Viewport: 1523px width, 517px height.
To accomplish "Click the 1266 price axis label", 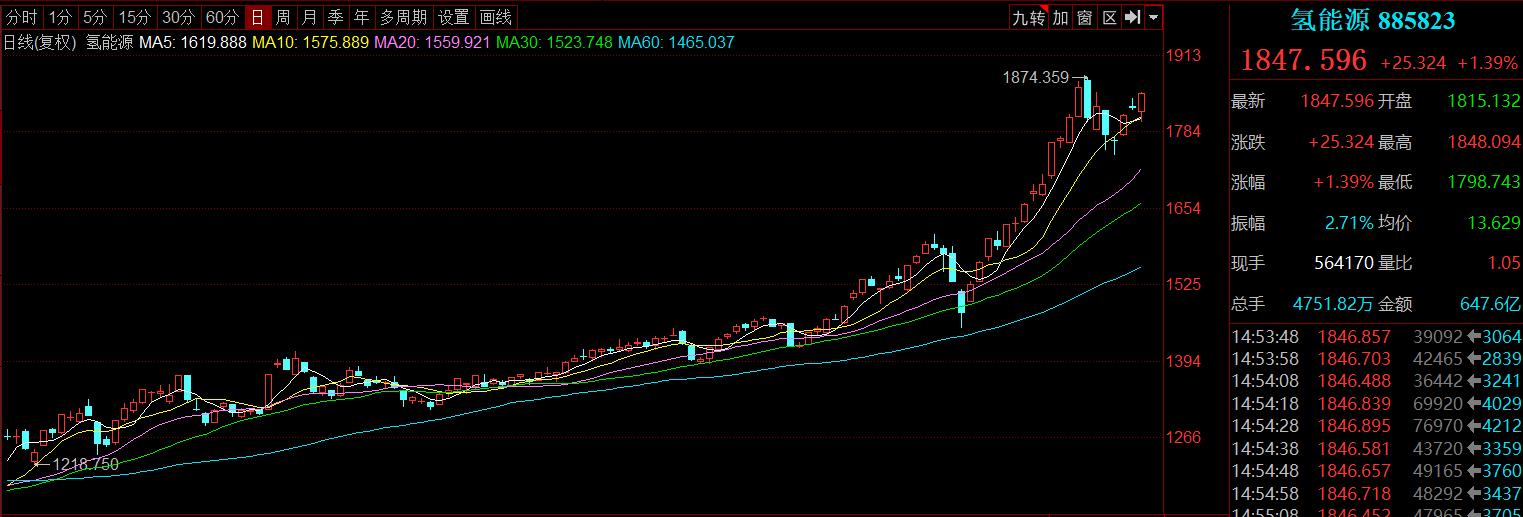I will tap(1184, 437).
